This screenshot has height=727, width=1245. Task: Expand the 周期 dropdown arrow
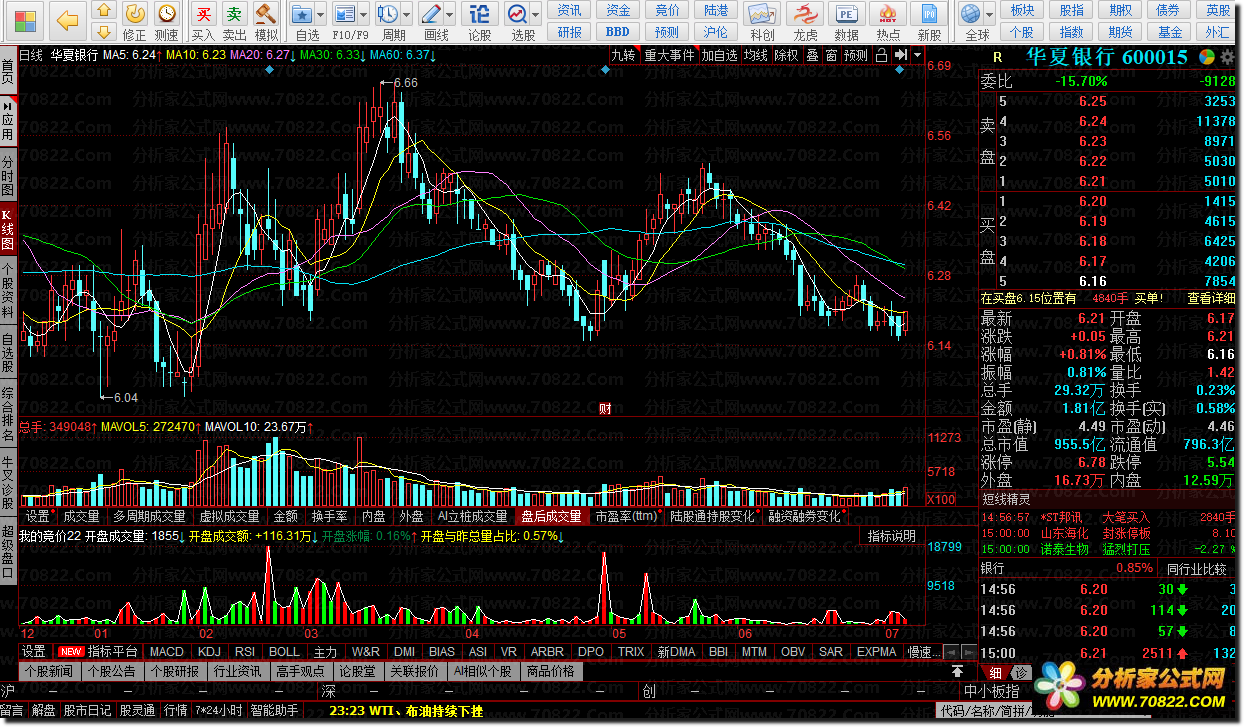[x=406, y=15]
